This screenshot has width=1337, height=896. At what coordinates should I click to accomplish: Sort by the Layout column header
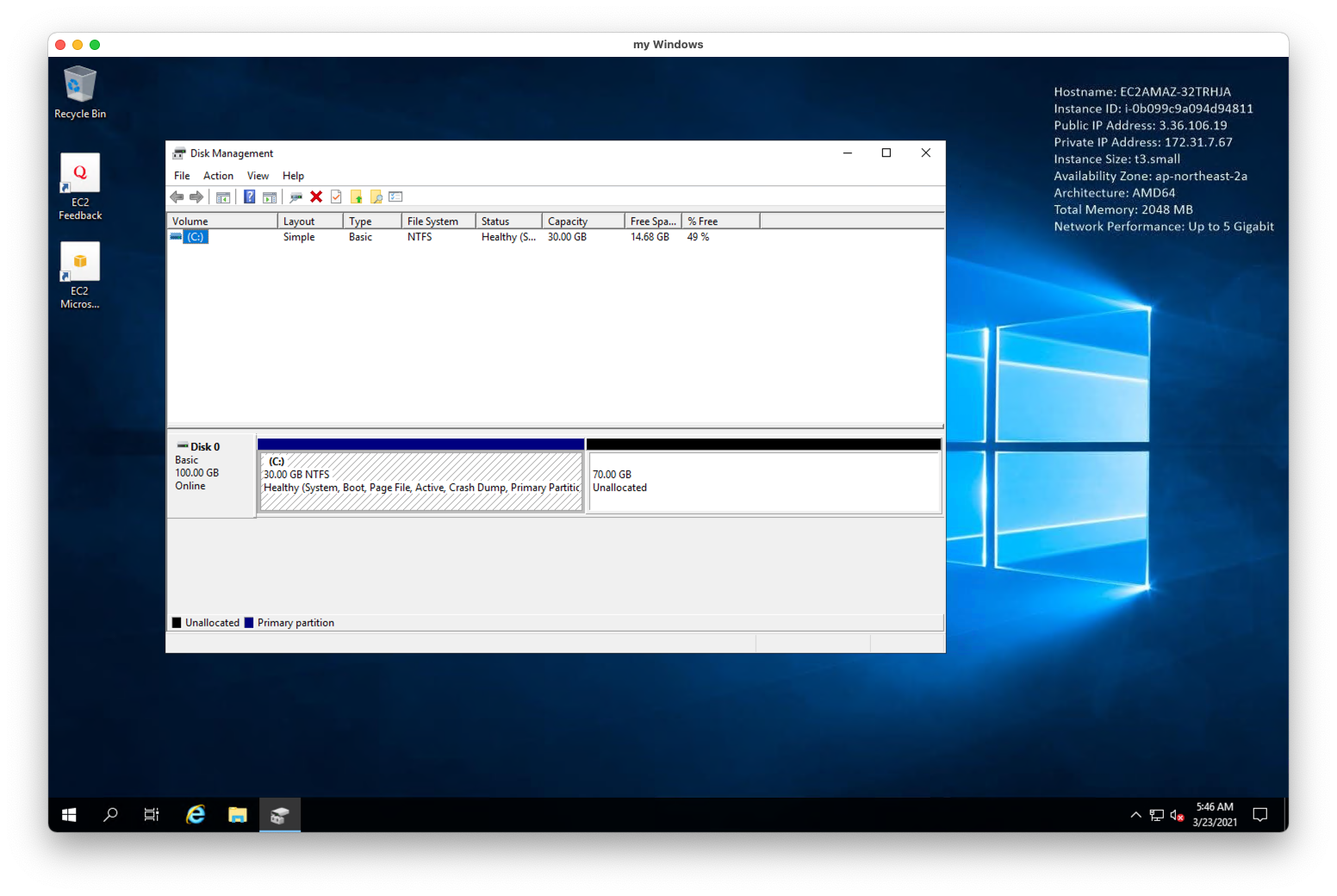point(310,221)
